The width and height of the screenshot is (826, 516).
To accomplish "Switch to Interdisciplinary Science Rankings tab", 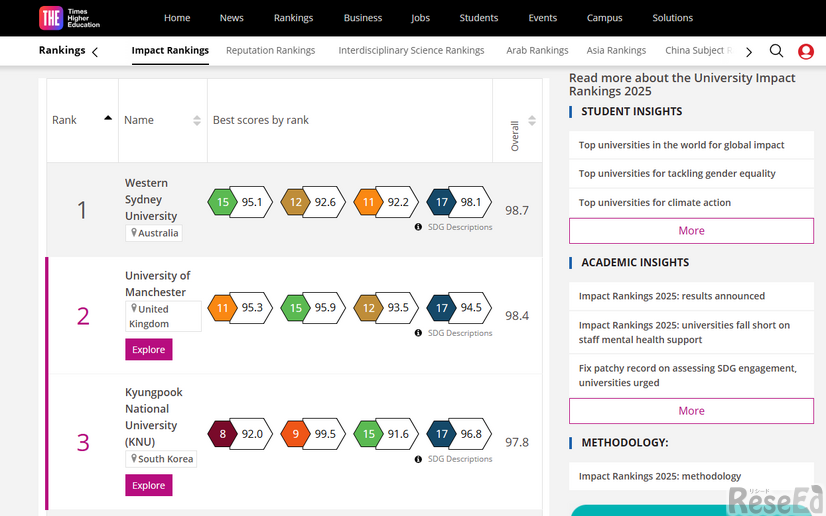I will 411,51.
